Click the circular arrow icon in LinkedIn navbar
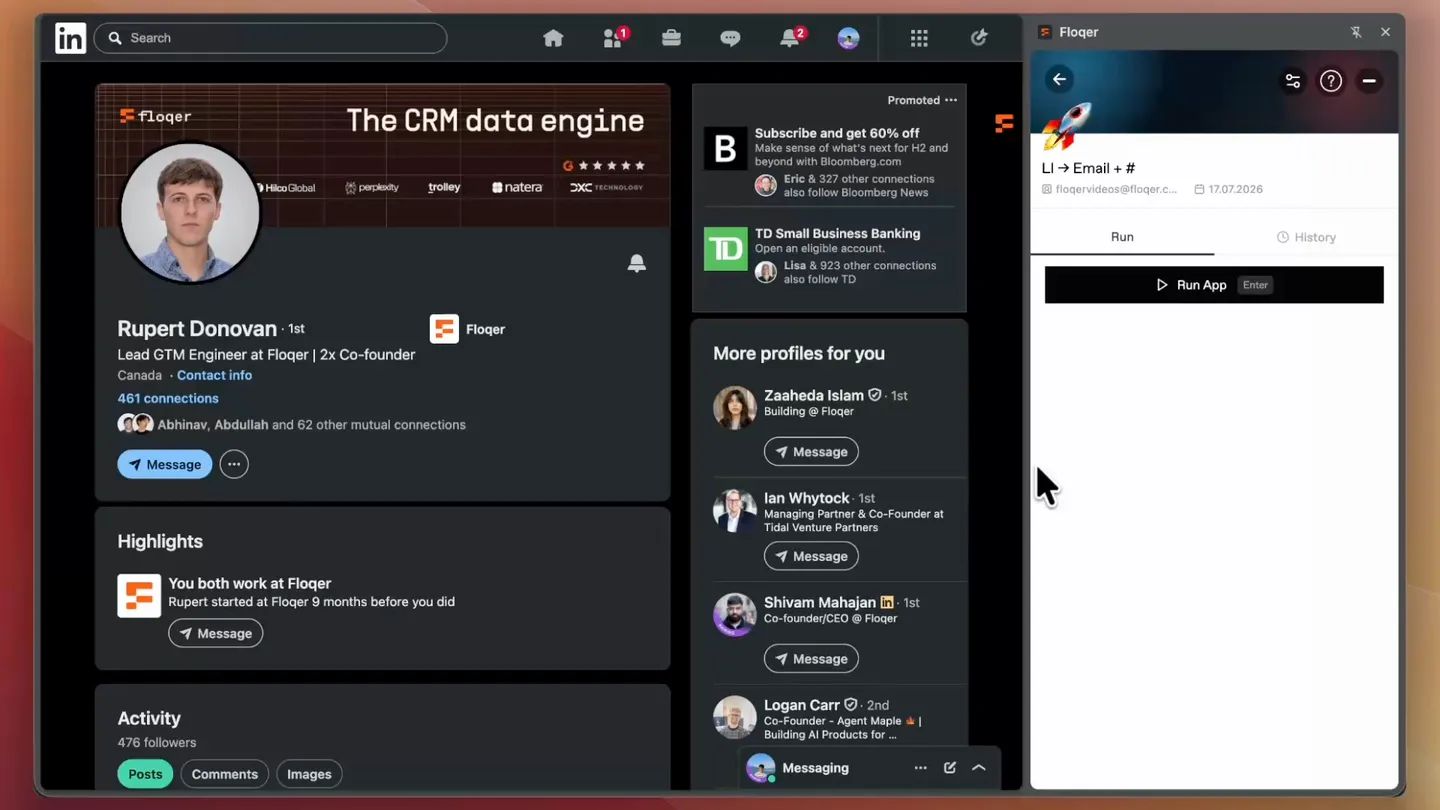 coord(979,38)
